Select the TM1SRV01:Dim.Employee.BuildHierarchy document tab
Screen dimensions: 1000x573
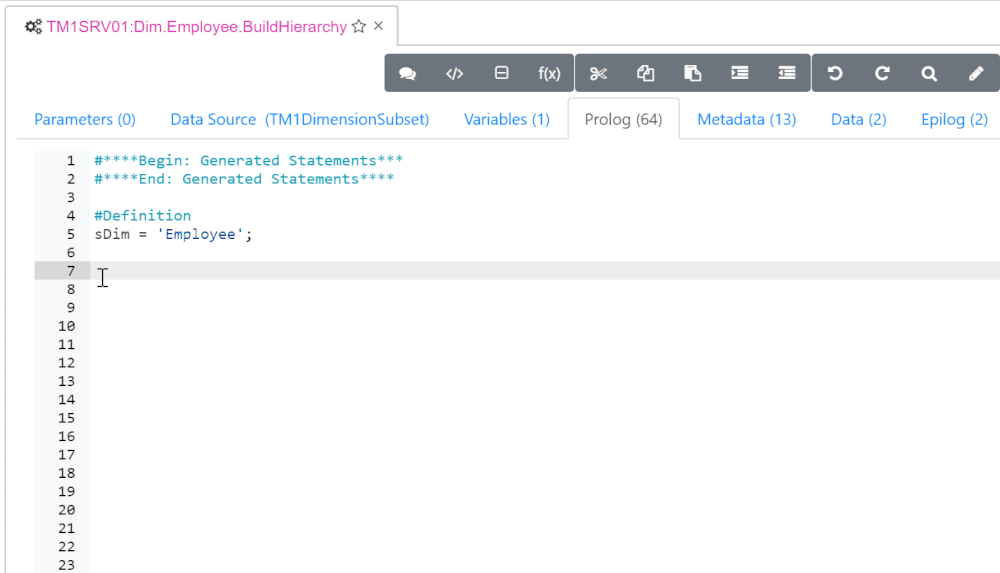tap(196, 27)
